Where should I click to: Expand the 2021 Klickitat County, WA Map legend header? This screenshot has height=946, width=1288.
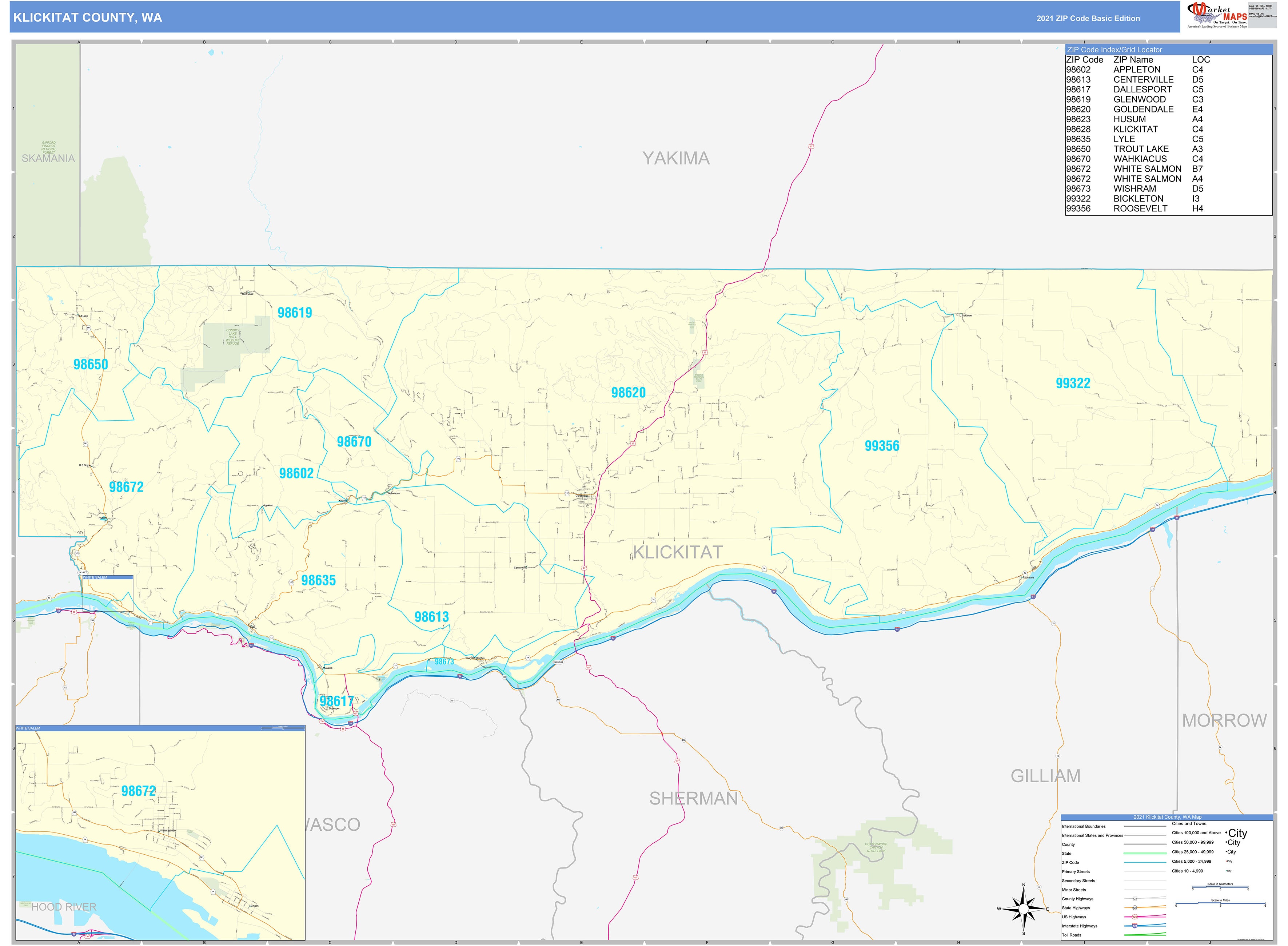point(1168,817)
